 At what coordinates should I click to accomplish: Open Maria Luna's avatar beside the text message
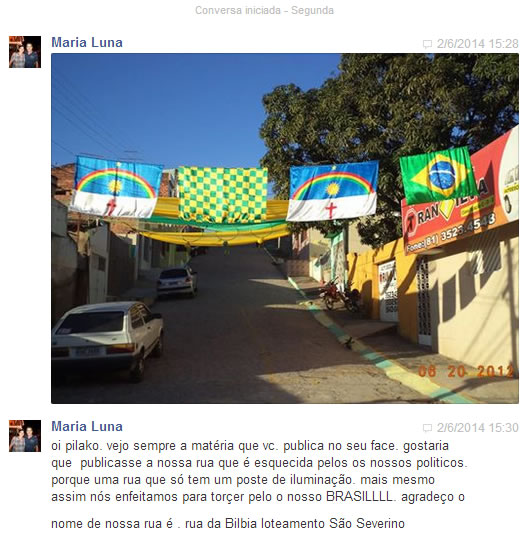(x=25, y=436)
